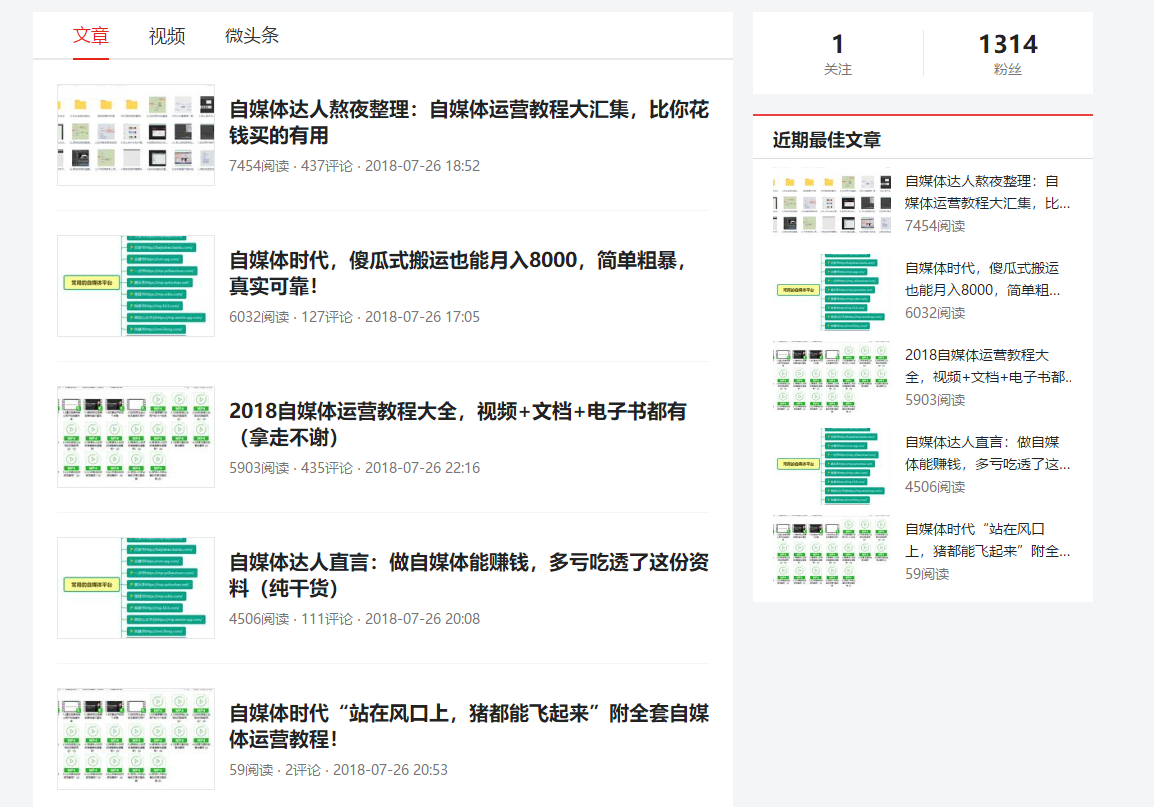This screenshot has width=1154, height=807.
Task: Open article 2018自媒体运营教程大全 in main list
Action: click(457, 424)
